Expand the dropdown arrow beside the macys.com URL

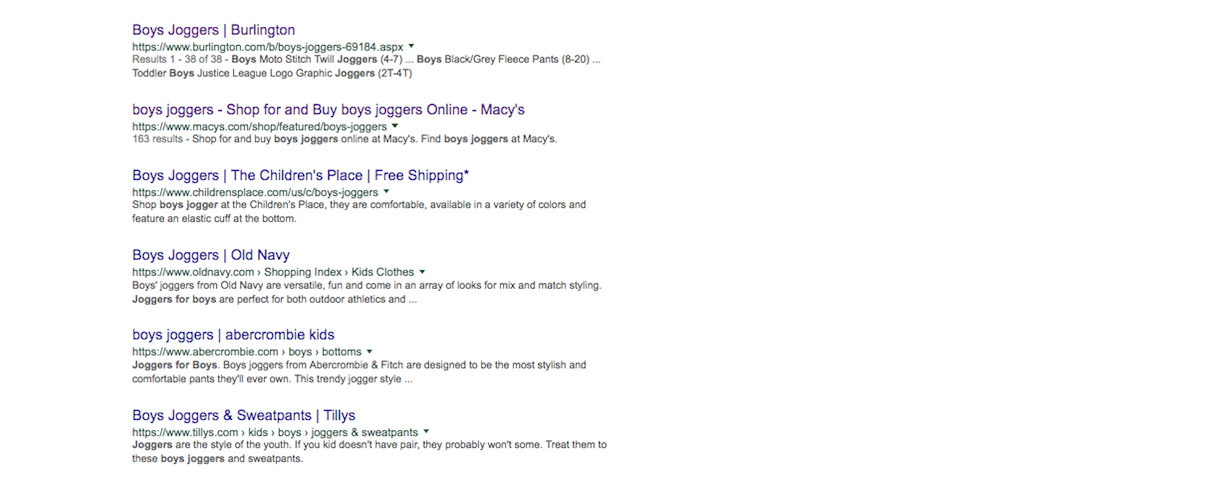click(x=395, y=126)
